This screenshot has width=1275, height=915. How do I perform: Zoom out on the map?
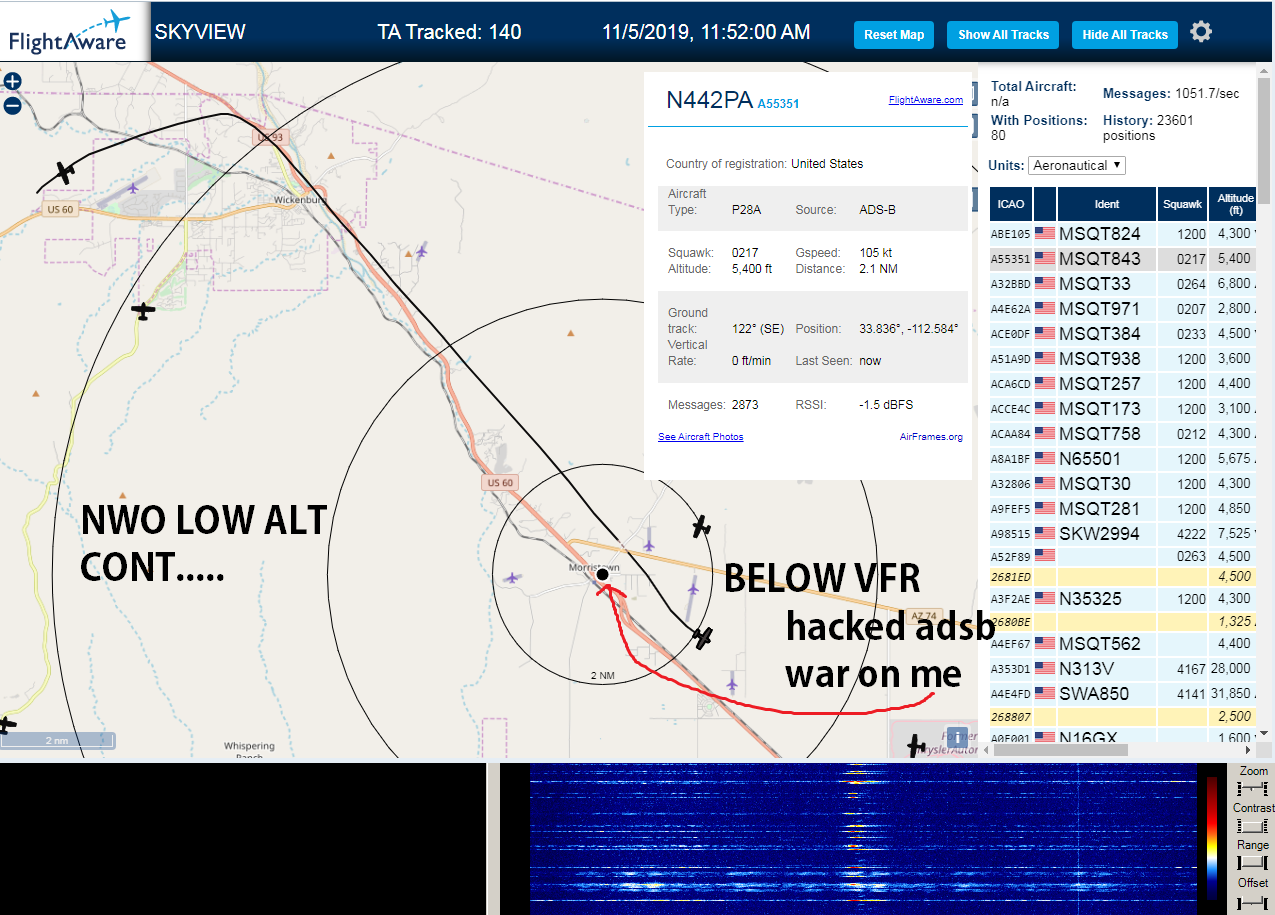(12, 105)
